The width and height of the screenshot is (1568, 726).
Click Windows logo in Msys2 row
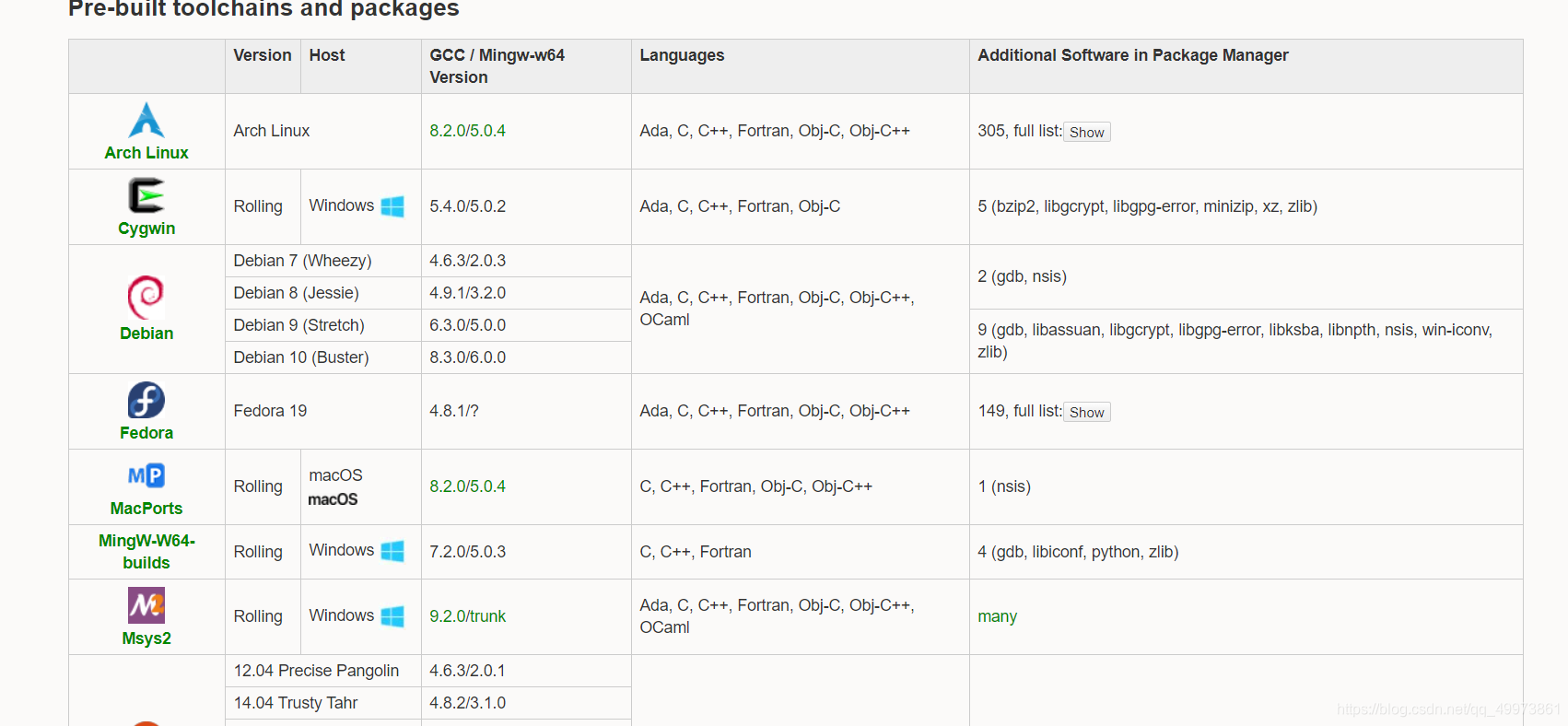tap(392, 616)
